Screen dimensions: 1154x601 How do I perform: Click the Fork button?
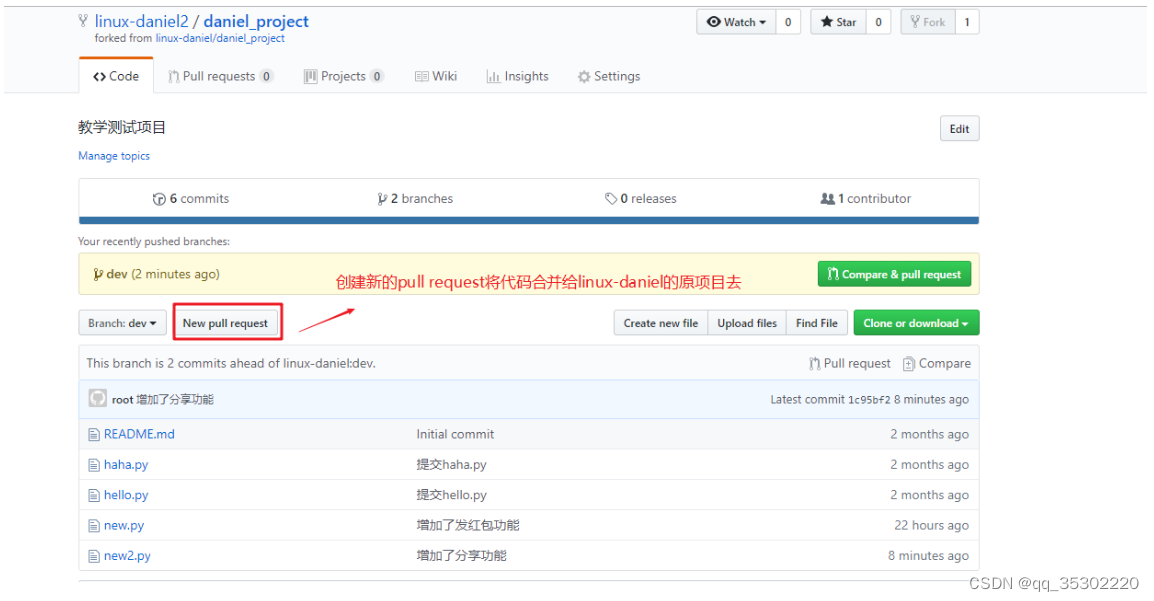928,22
